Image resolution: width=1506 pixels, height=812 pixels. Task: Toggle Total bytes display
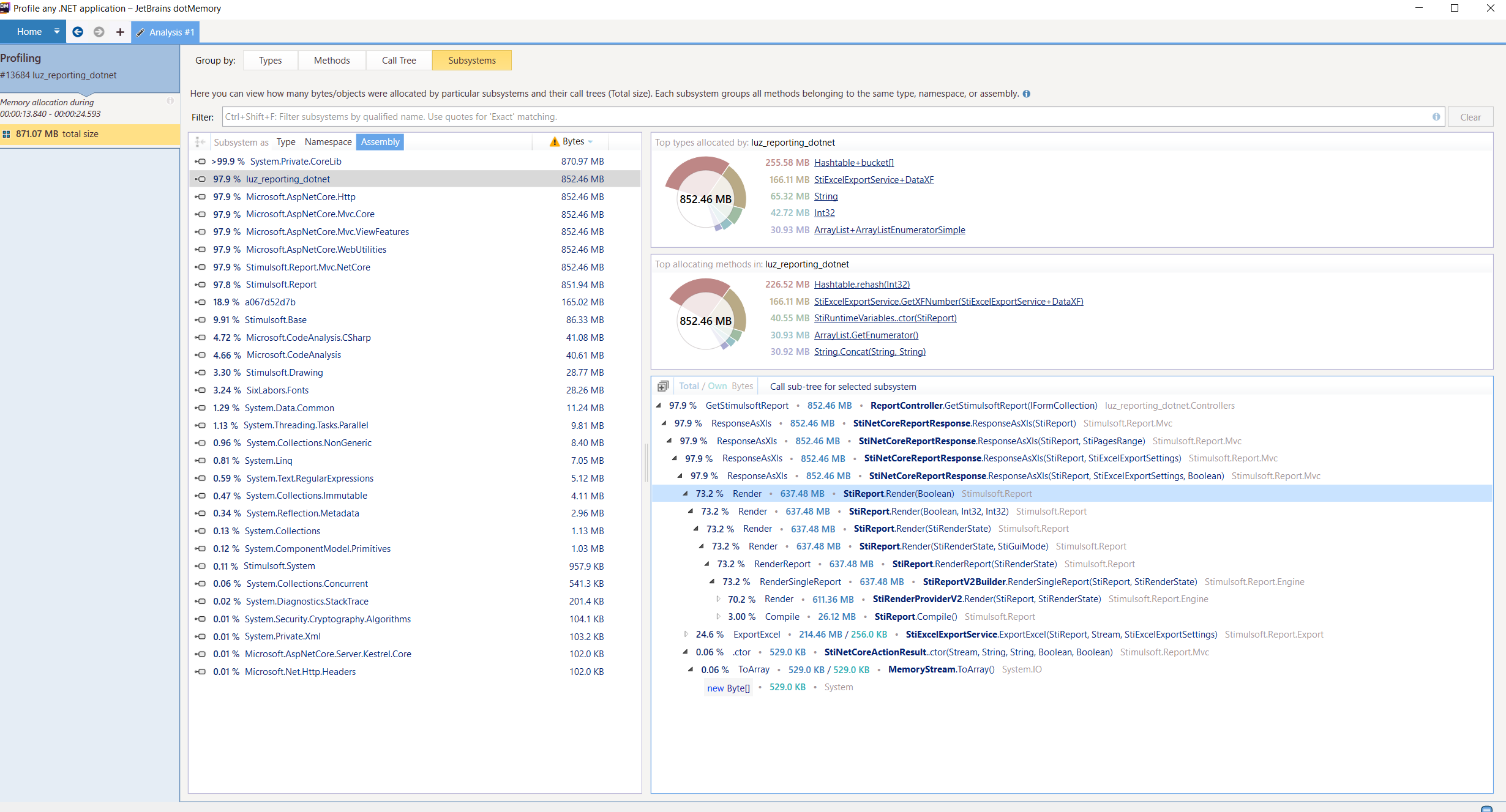coord(689,386)
